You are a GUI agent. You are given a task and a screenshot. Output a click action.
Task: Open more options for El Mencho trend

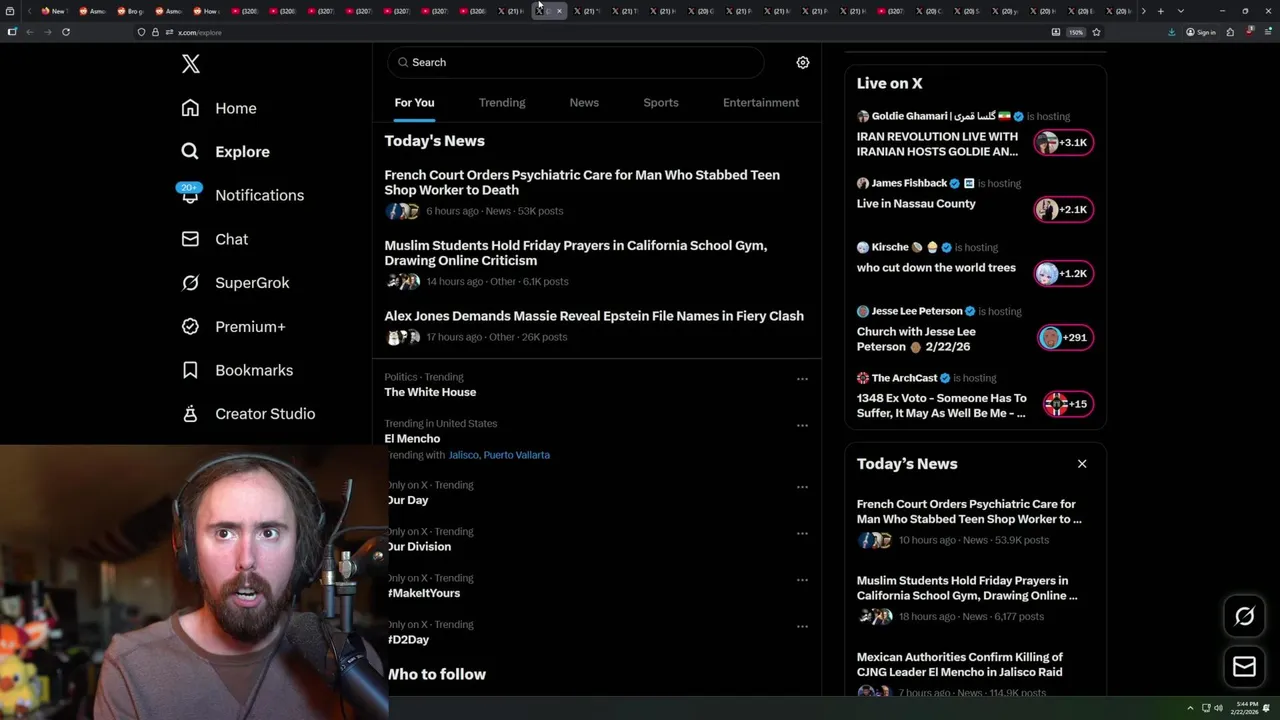click(802, 426)
